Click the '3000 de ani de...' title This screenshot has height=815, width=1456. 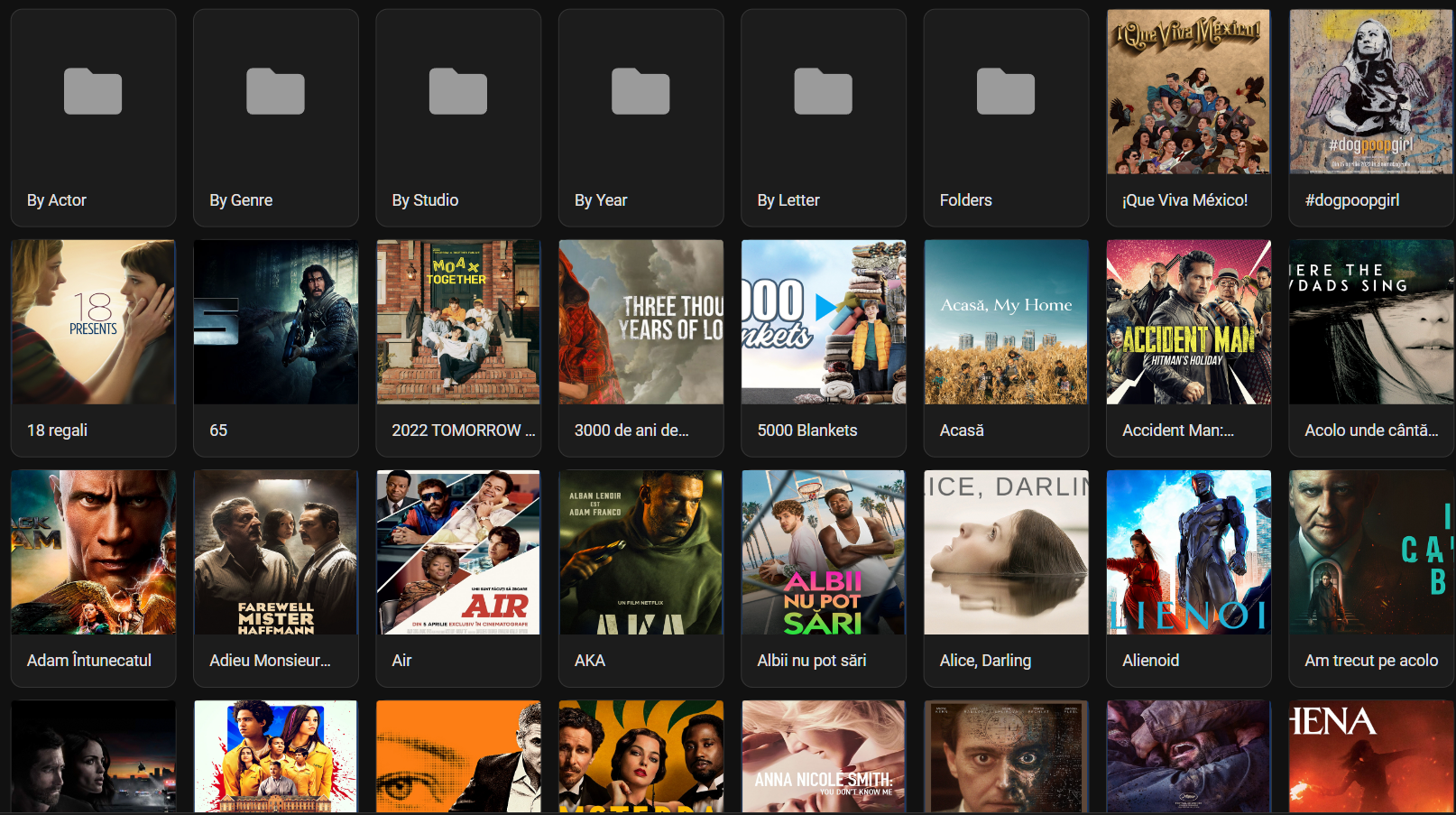coord(631,431)
